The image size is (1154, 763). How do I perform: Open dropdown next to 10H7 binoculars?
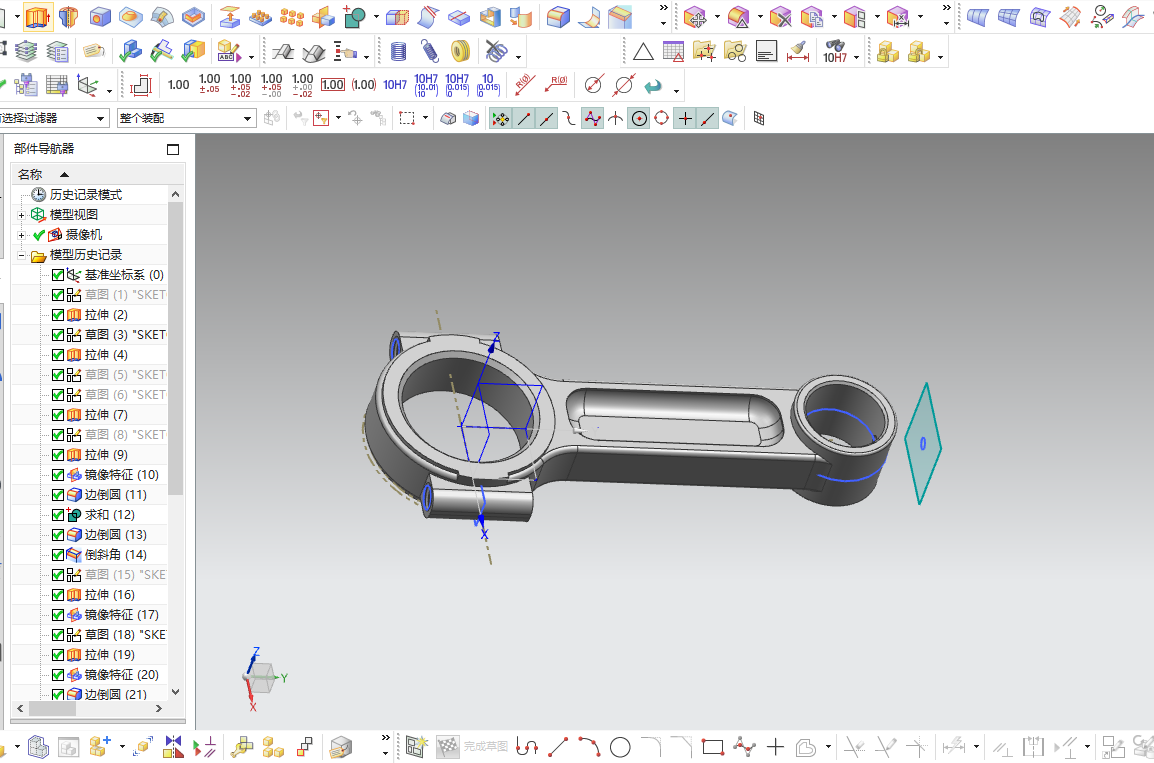[x=856, y=57]
